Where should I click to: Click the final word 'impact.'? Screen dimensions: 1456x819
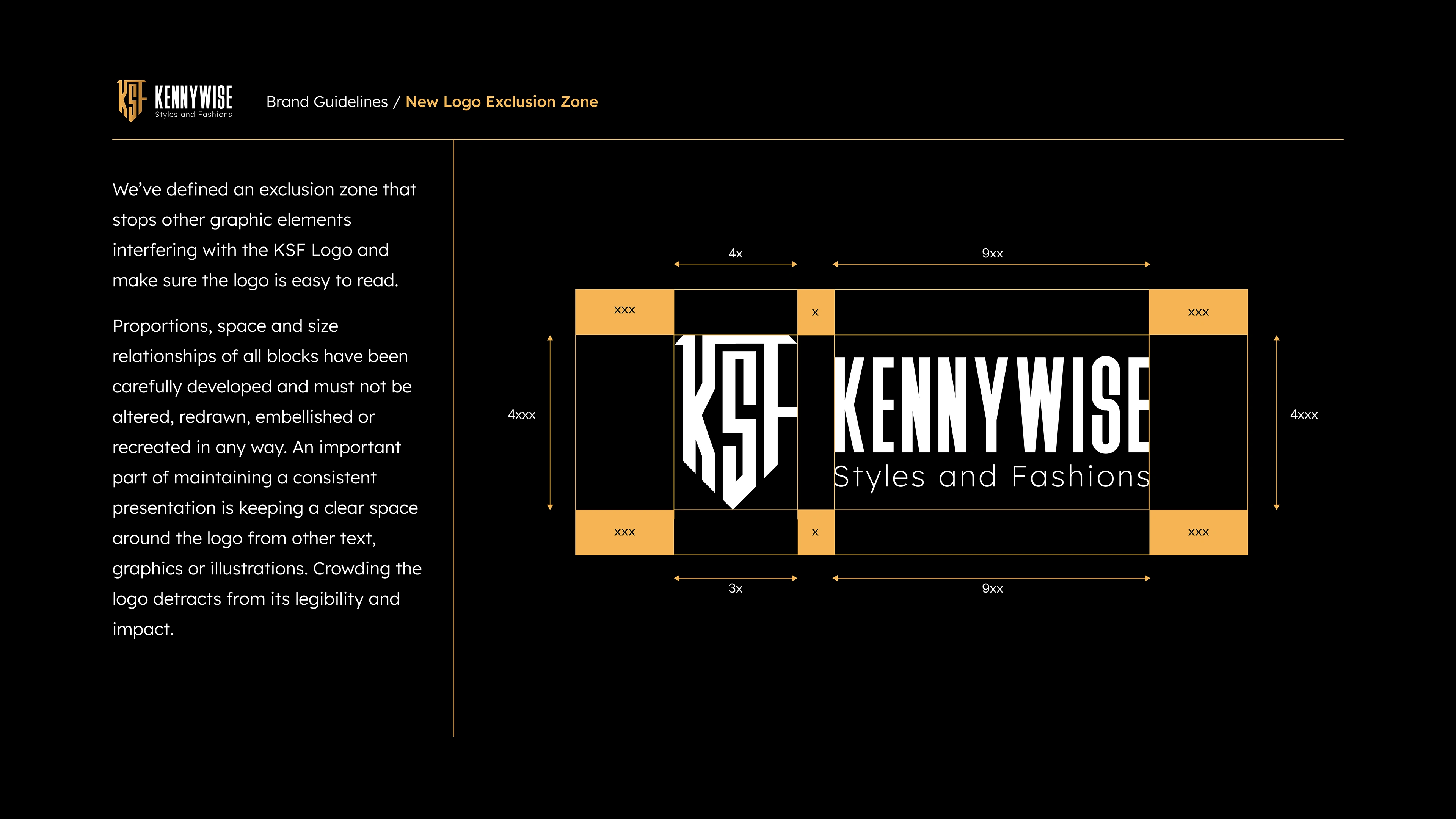143,630
